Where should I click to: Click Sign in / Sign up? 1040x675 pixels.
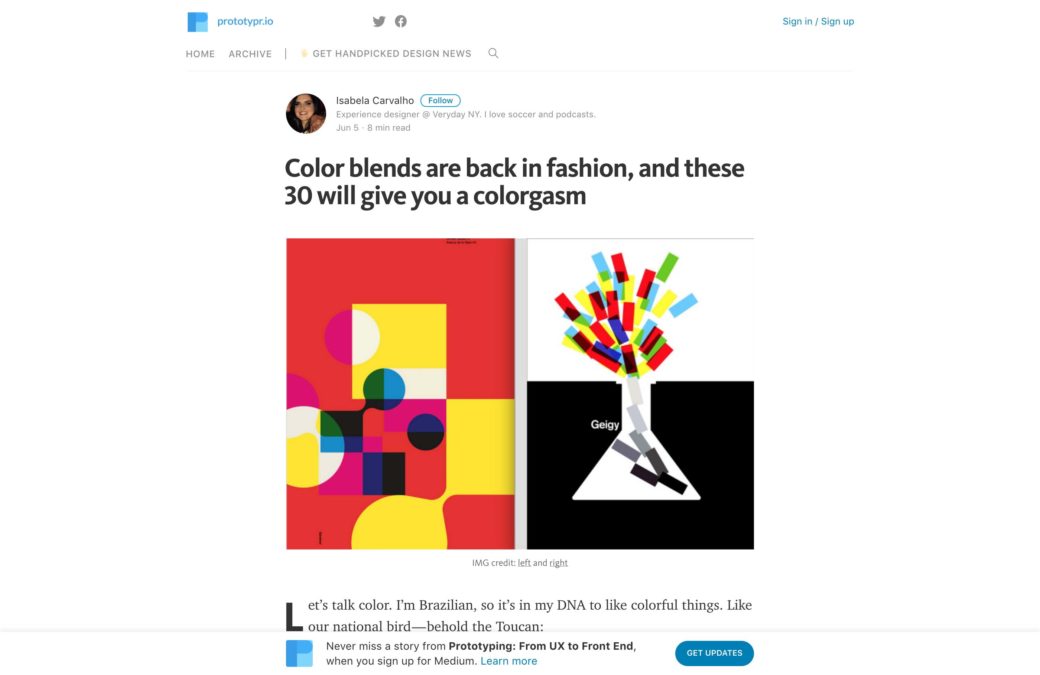pos(818,21)
